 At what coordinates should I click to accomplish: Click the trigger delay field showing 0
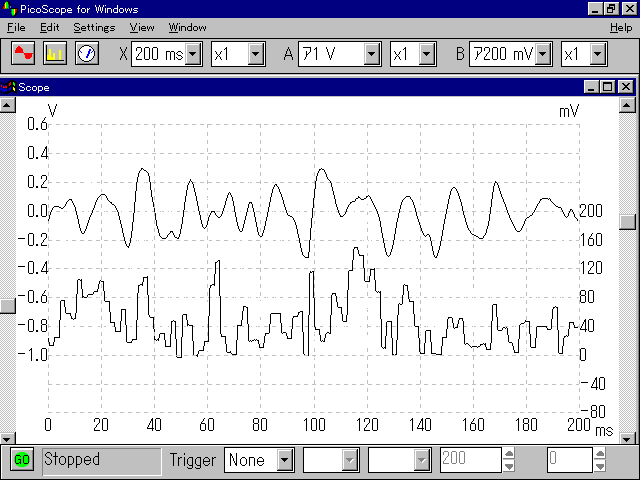point(569,460)
